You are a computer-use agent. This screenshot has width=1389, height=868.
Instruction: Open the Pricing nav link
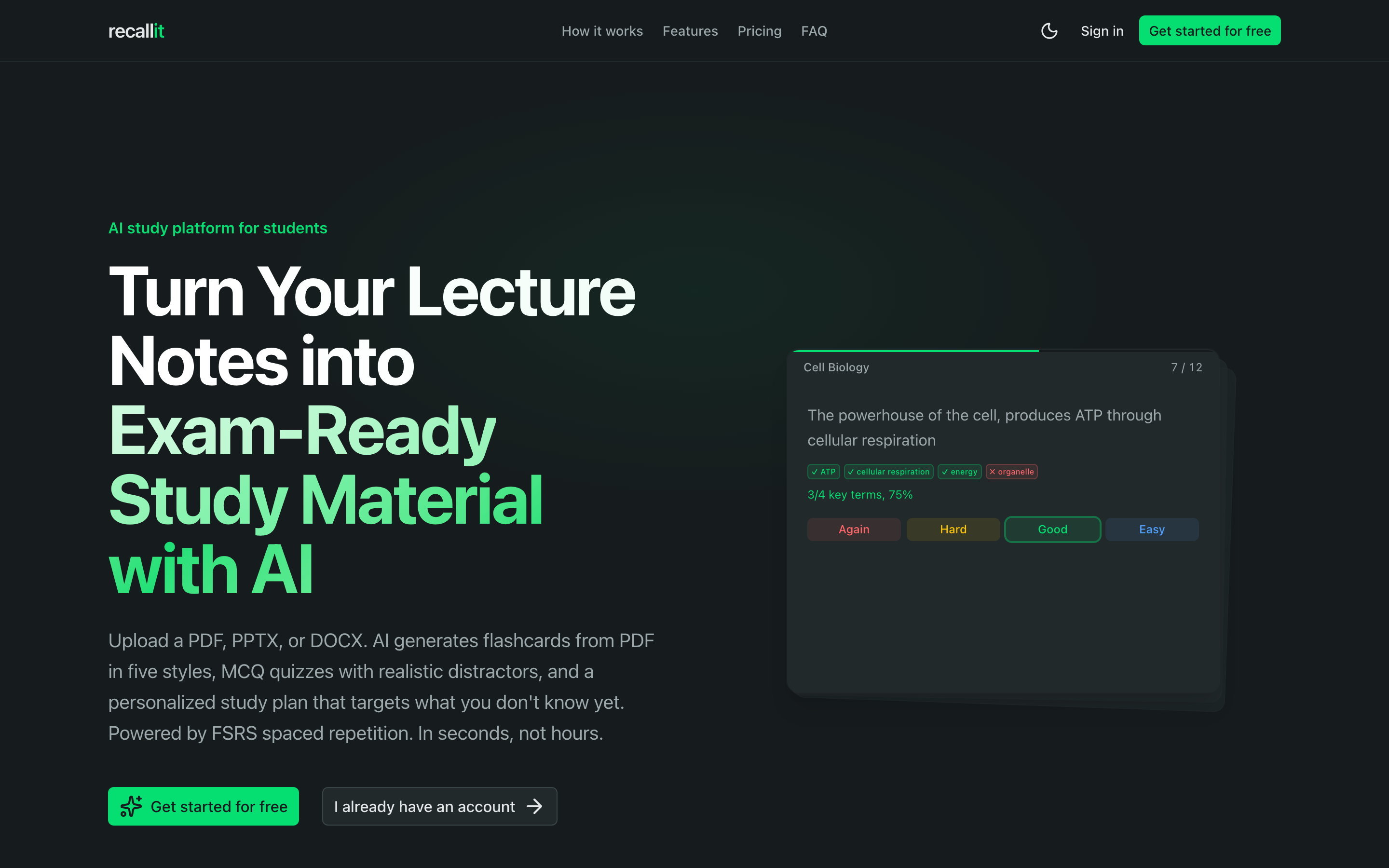click(759, 31)
